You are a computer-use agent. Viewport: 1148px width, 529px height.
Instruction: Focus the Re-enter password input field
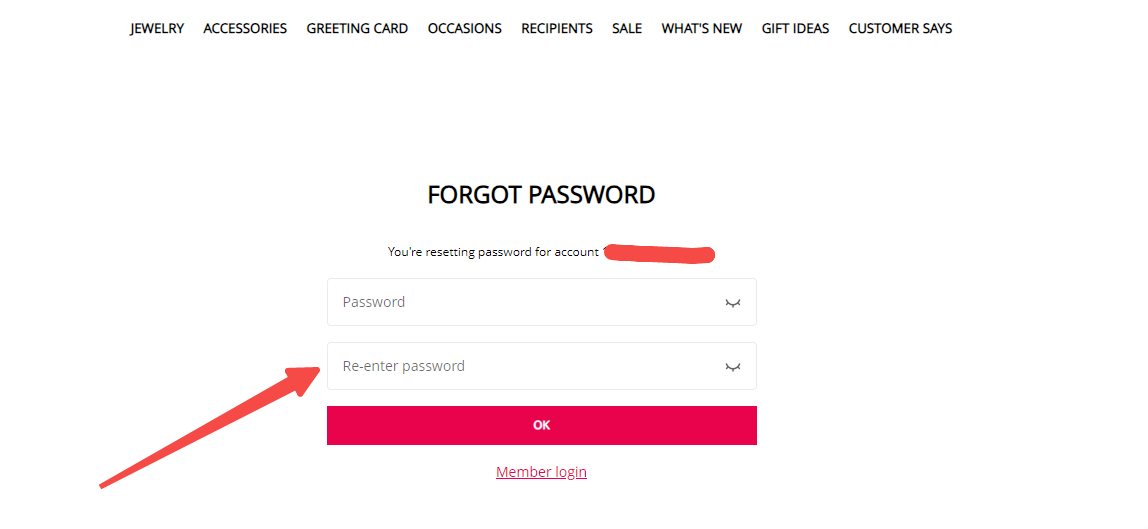(520, 366)
